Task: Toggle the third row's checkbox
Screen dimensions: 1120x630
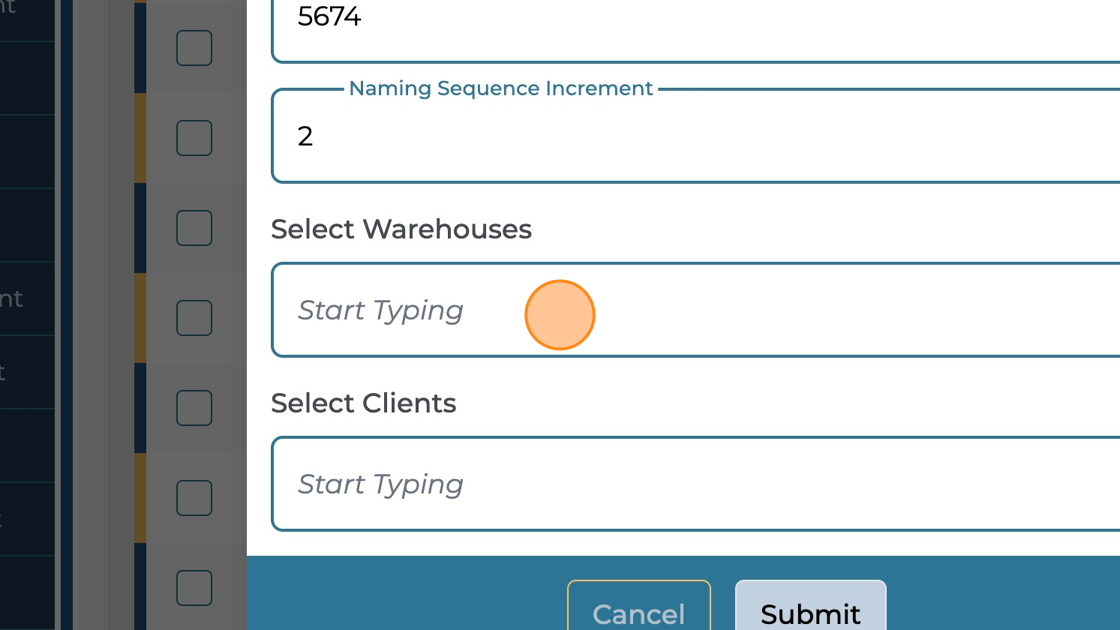Action: 194,227
